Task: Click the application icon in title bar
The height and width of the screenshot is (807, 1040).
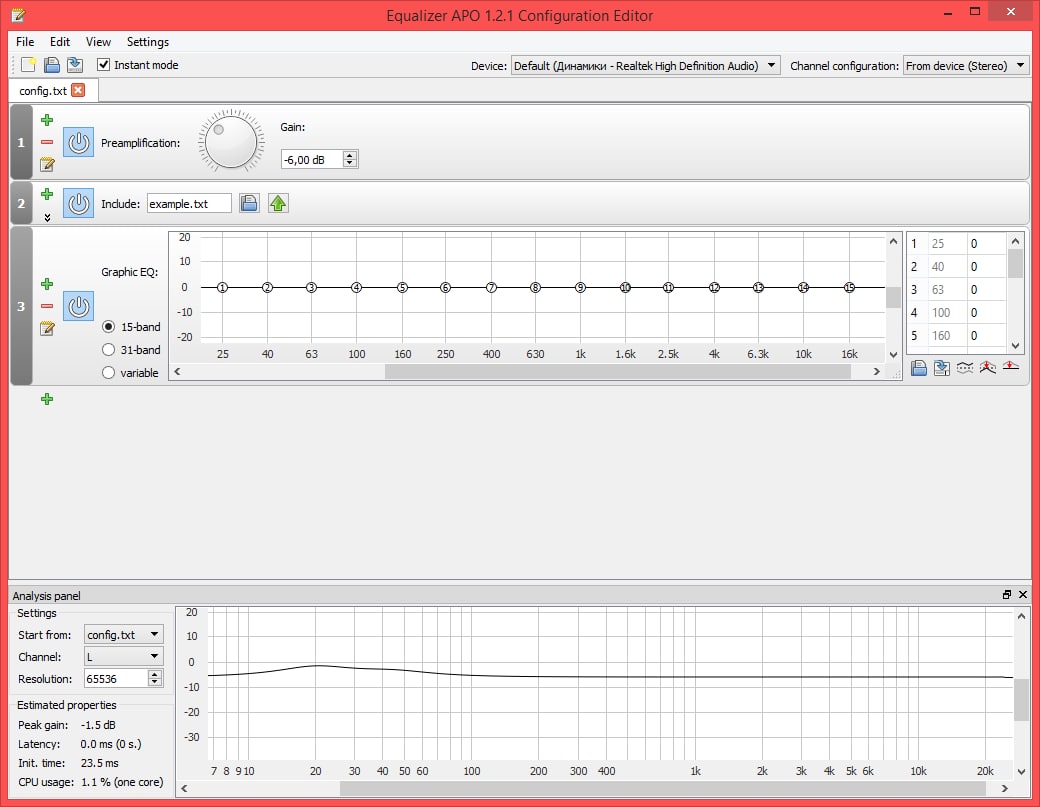Action: (x=19, y=15)
